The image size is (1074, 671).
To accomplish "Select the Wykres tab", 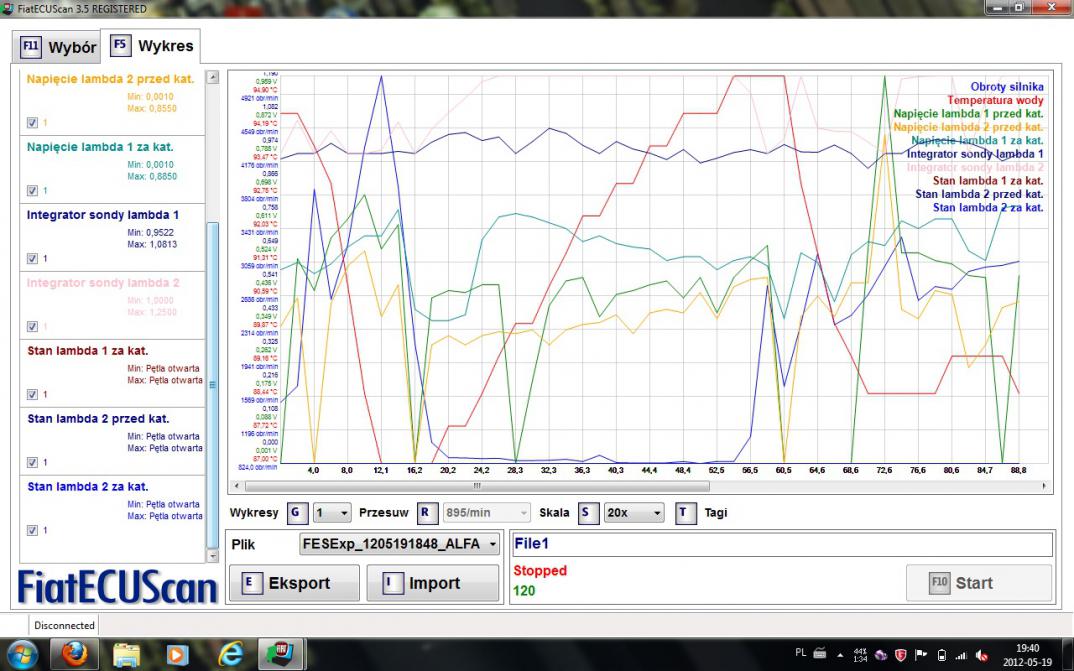I will click(153, 46).
